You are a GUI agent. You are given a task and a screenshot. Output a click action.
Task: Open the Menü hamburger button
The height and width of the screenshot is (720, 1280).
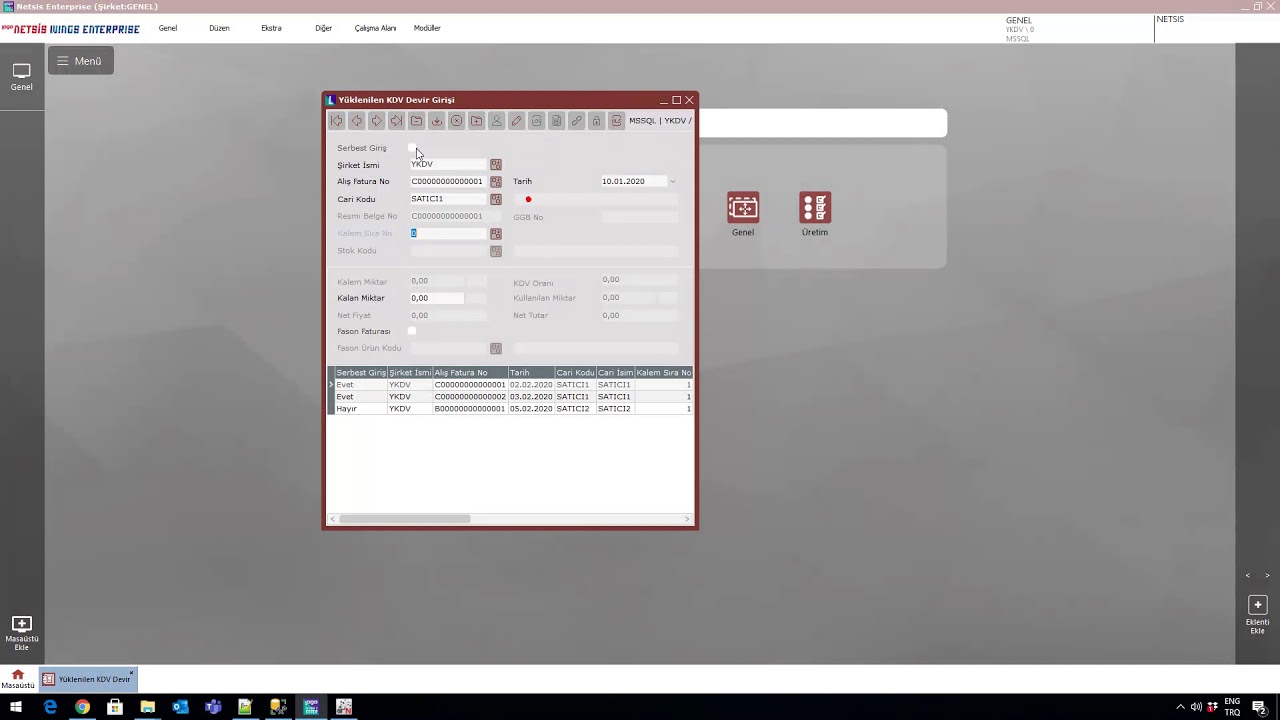click(x=80, y=61)
